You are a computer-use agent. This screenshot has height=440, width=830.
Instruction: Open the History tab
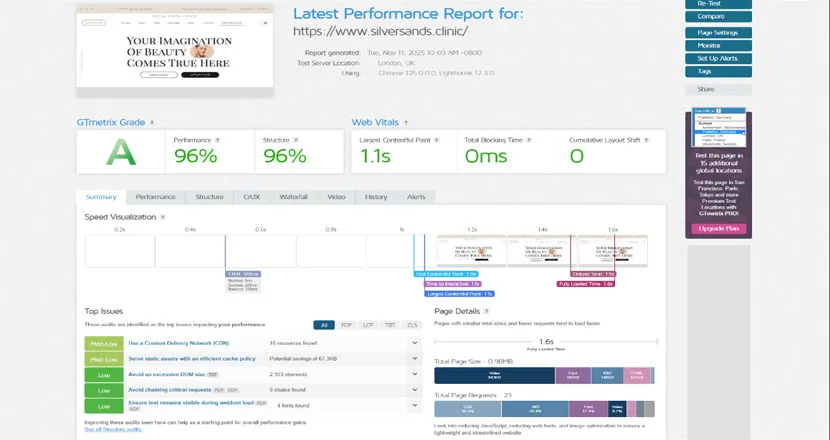376,197
